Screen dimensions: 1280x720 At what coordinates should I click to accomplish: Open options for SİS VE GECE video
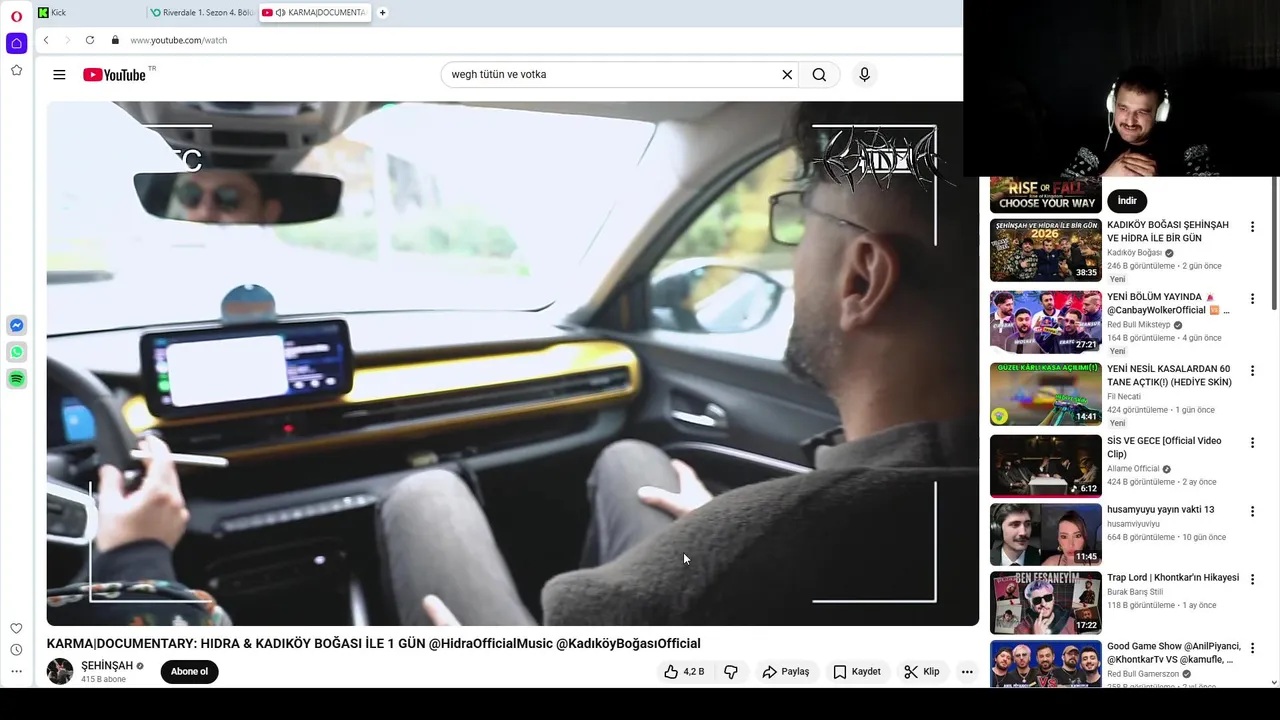(1252, 443)
